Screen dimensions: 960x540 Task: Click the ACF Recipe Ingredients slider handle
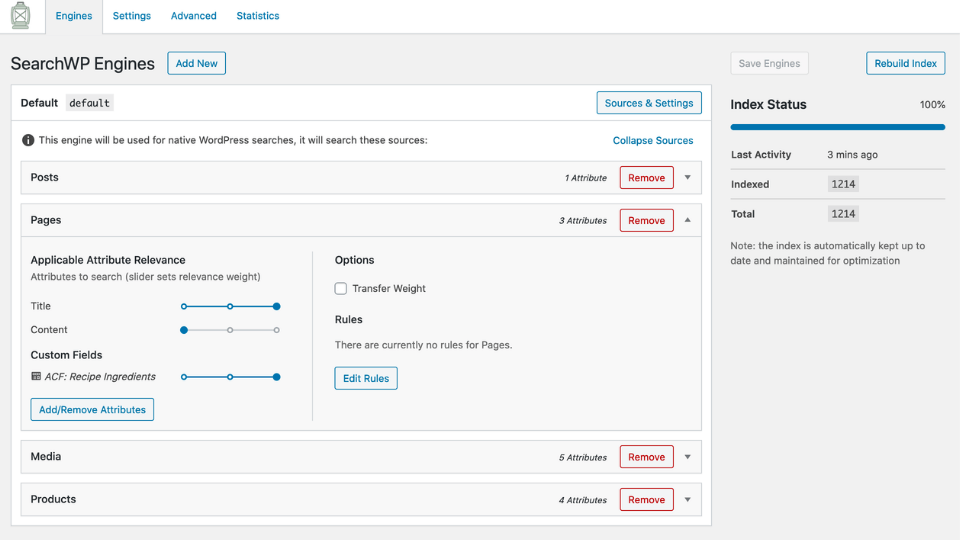pyautogui.click(x=277, y=377)
